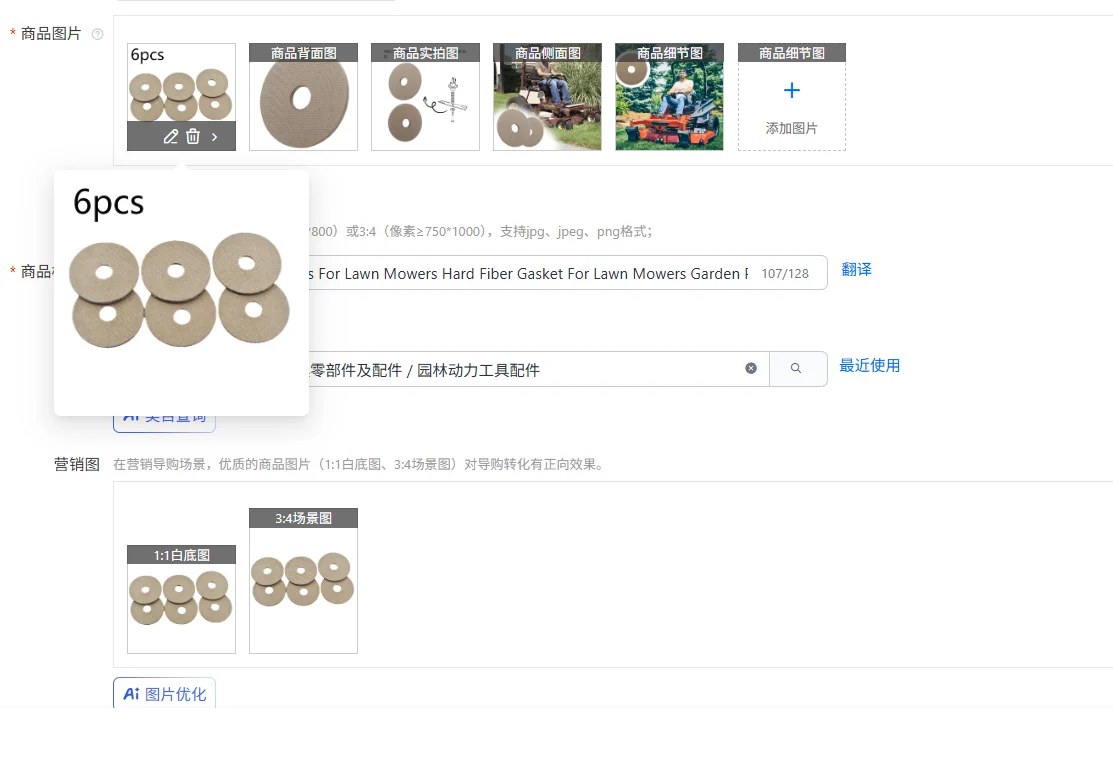Image resolution: width=1113 pixels, height=765 pixels.
Task: Click the product title input field
Action: [x=568, y=273]
